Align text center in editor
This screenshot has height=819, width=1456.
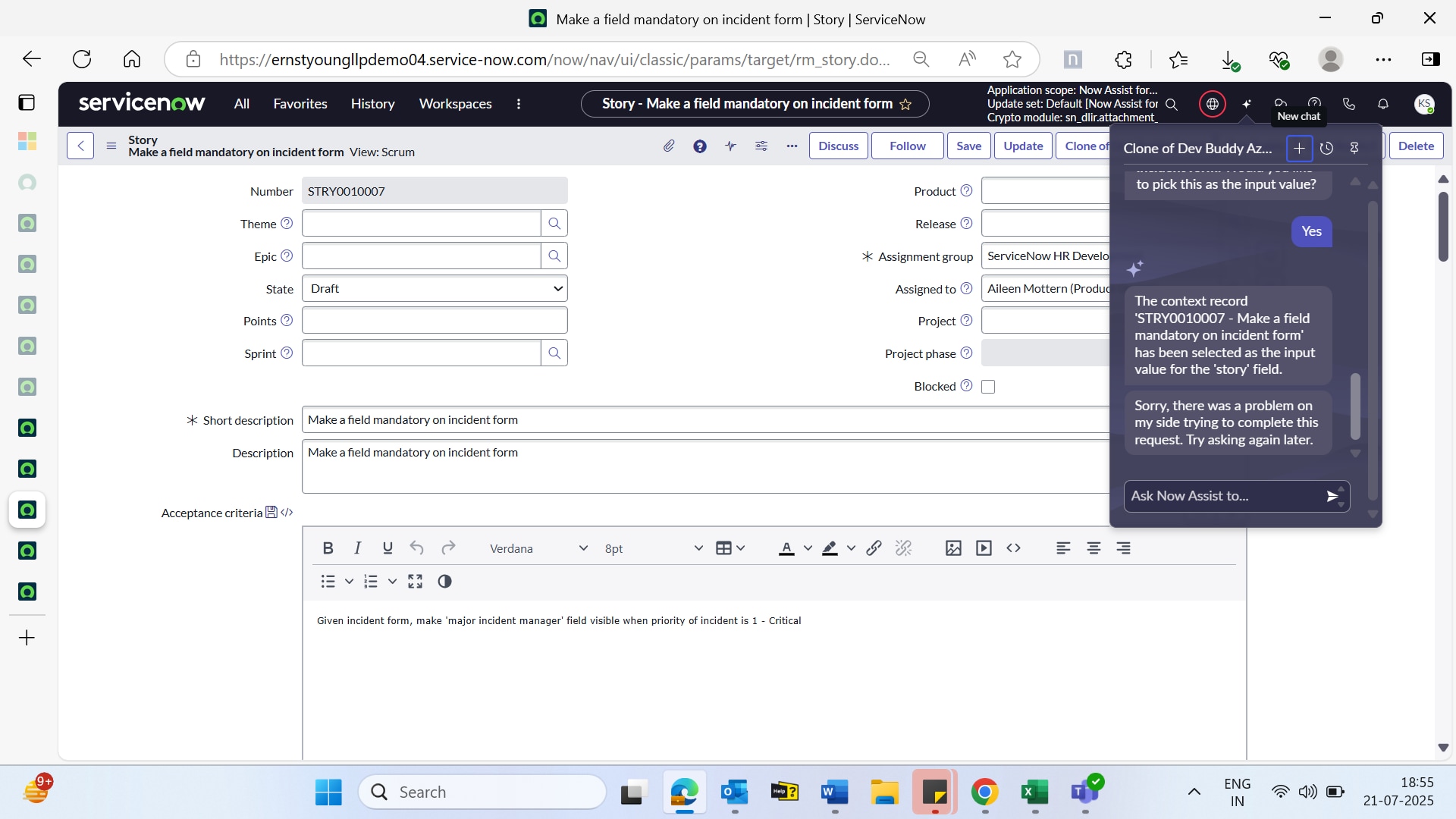click(1094, 548)
